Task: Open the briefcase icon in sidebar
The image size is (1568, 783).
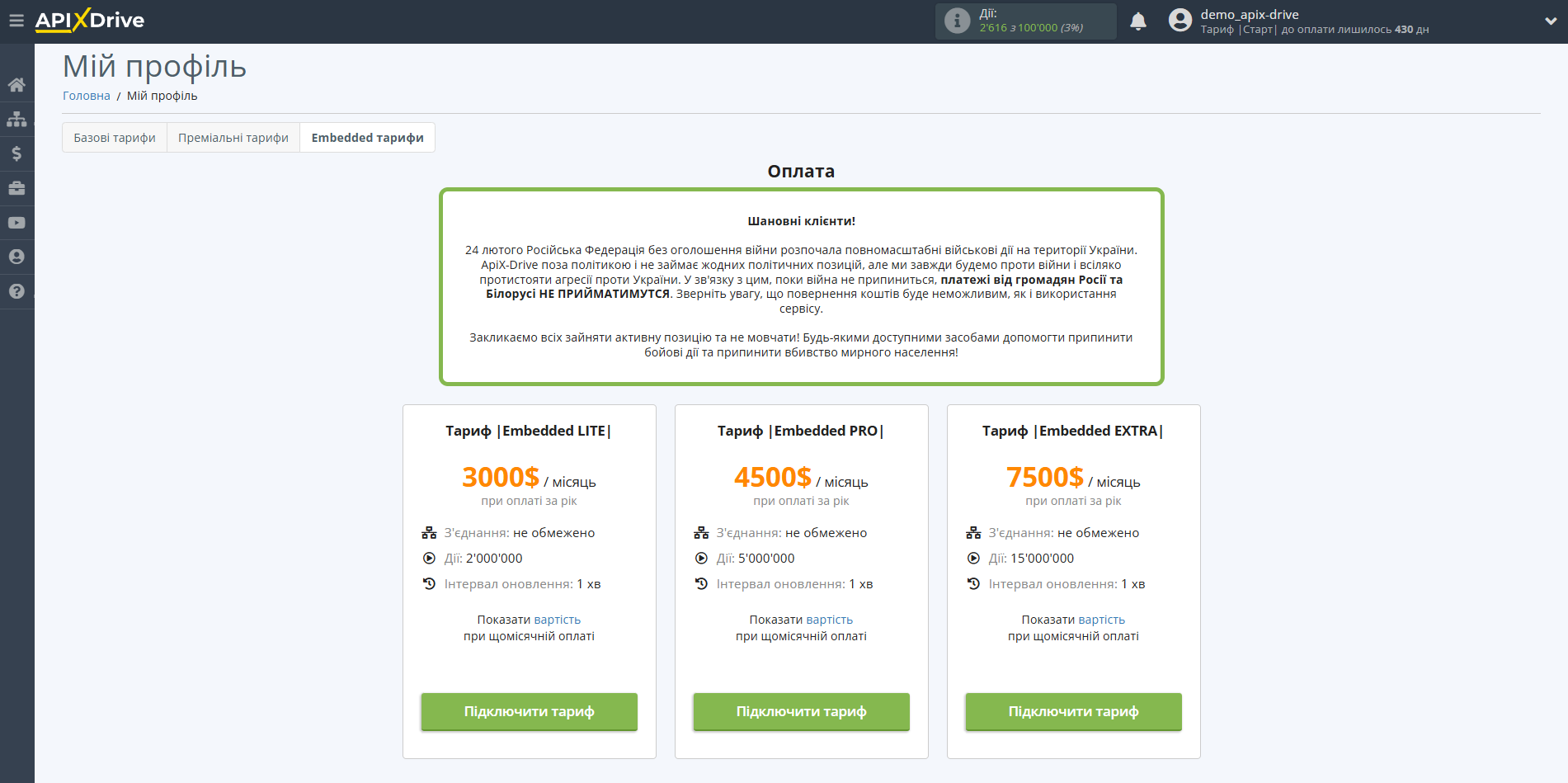Action: click(x=16, y=188)
